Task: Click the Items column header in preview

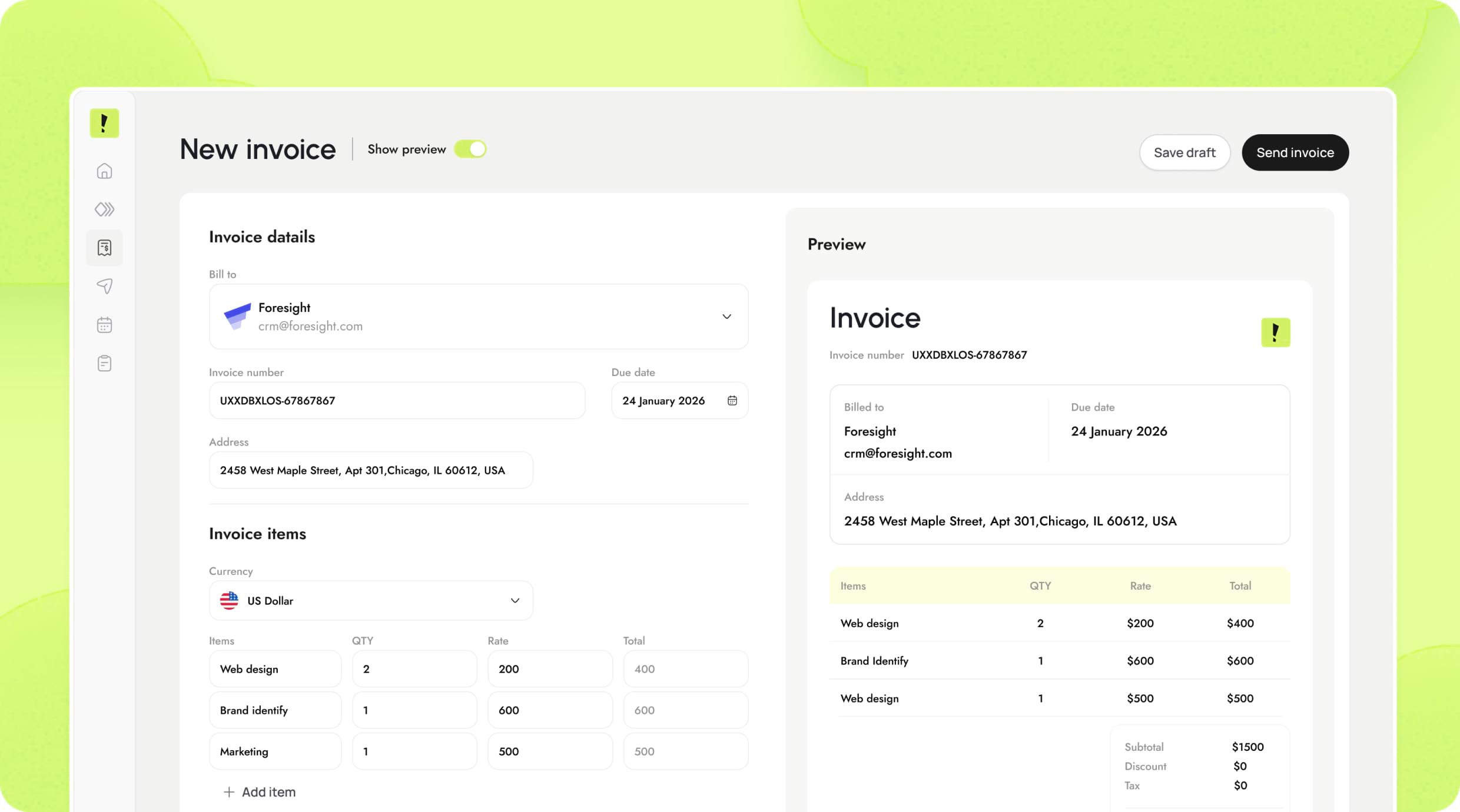Action: click(853, 586)
